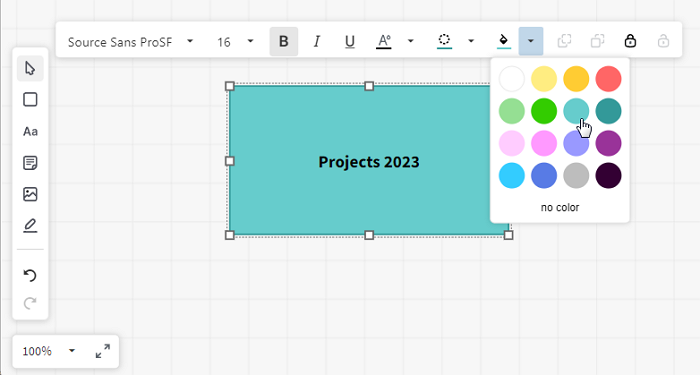Collapse the fill color dropdown arrow
The width and height of the screenshot is (700, 375).
click(531, 41)
